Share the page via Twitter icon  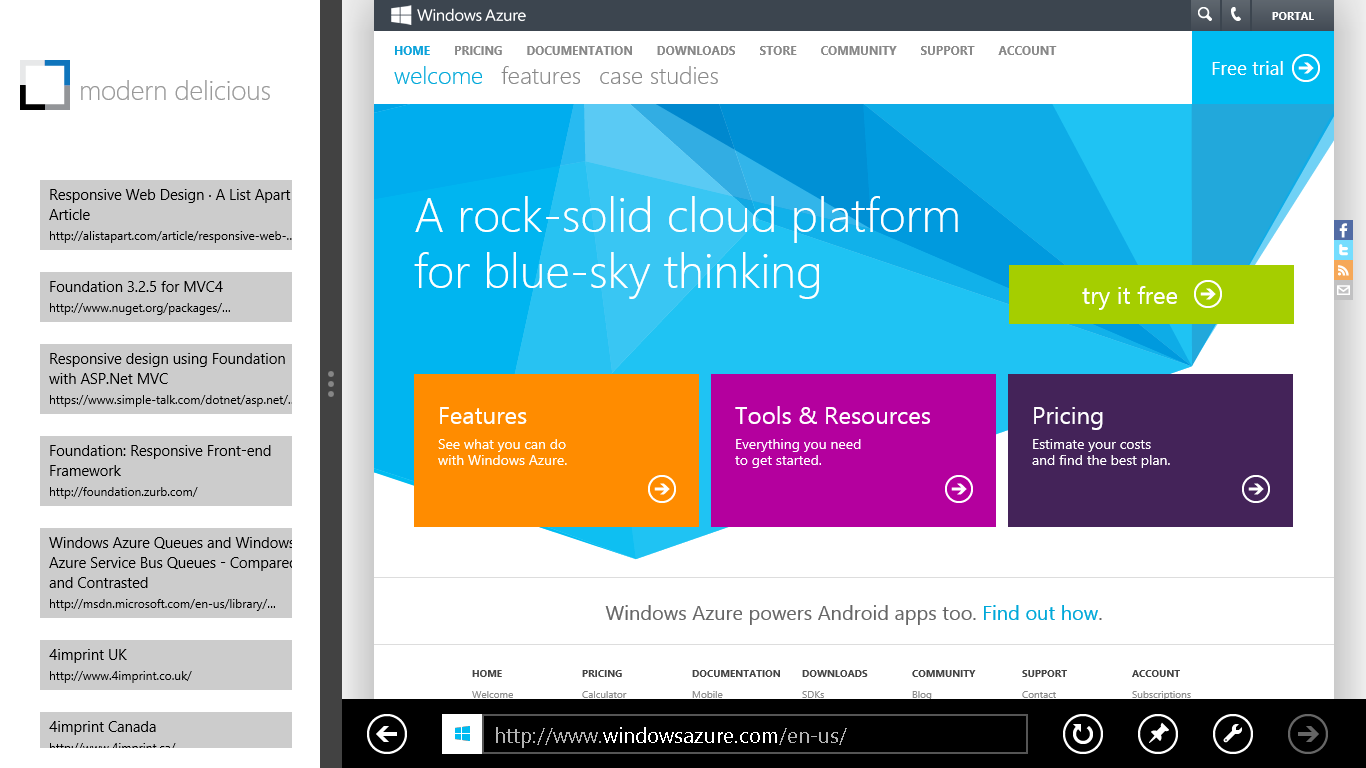[1343, 250]
